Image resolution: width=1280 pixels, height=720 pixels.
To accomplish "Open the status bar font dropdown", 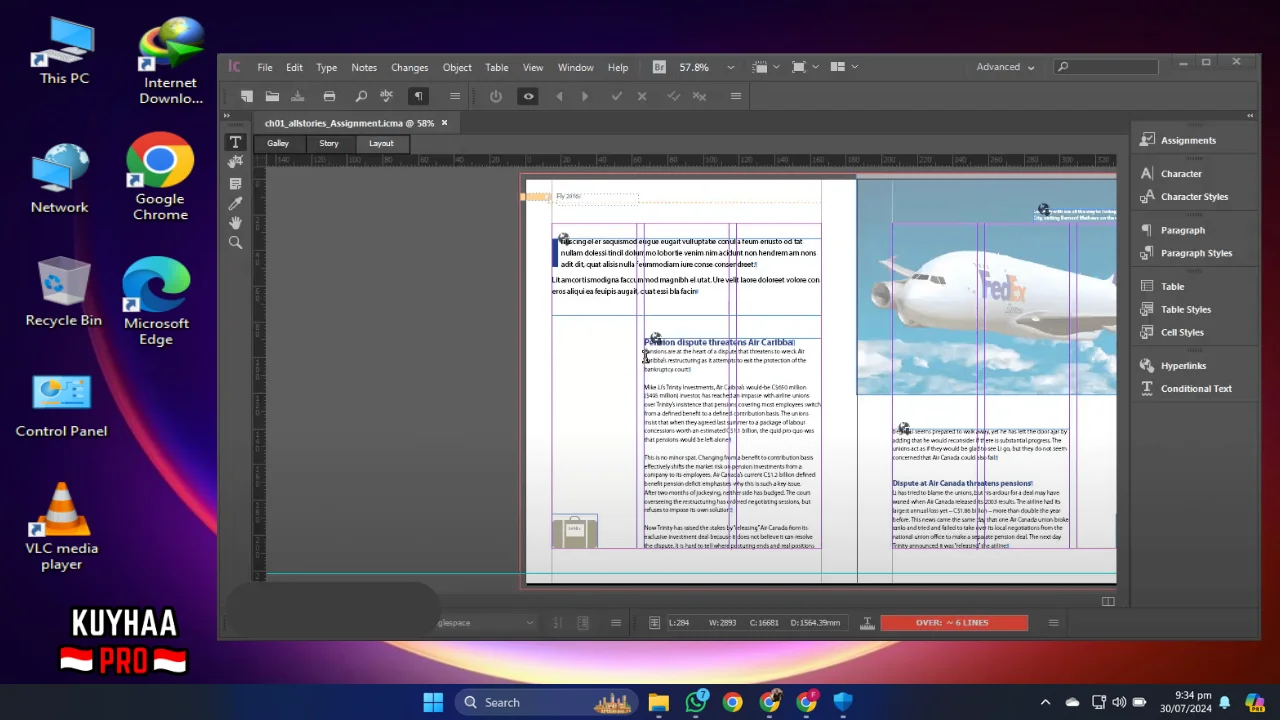I will (x=530, y=623).
